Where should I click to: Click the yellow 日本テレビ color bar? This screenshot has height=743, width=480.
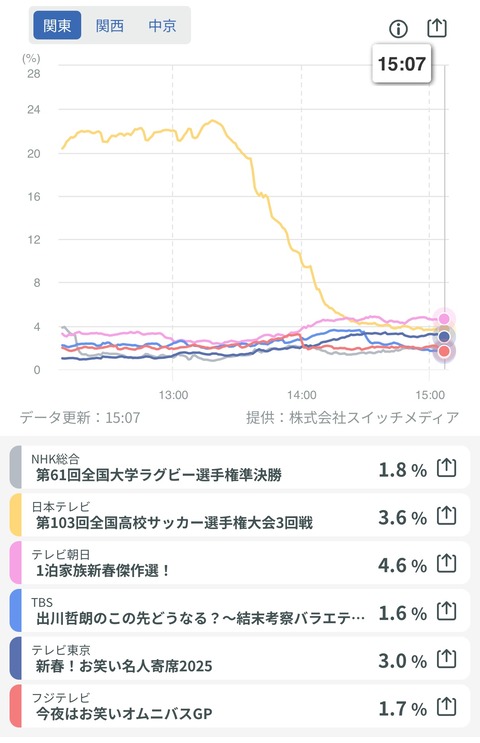16,515
